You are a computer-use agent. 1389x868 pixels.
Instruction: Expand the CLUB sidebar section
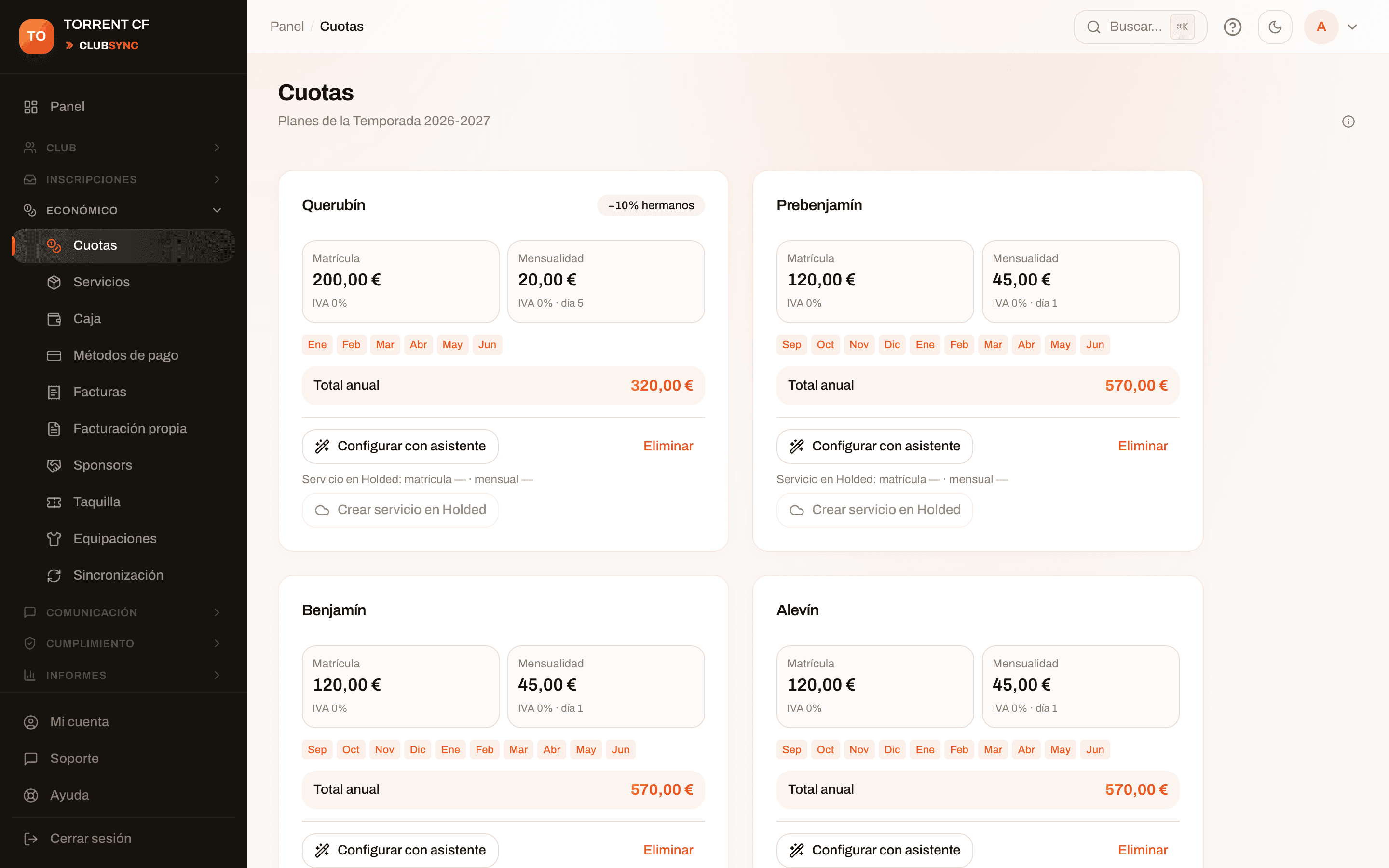pos(123,148)
